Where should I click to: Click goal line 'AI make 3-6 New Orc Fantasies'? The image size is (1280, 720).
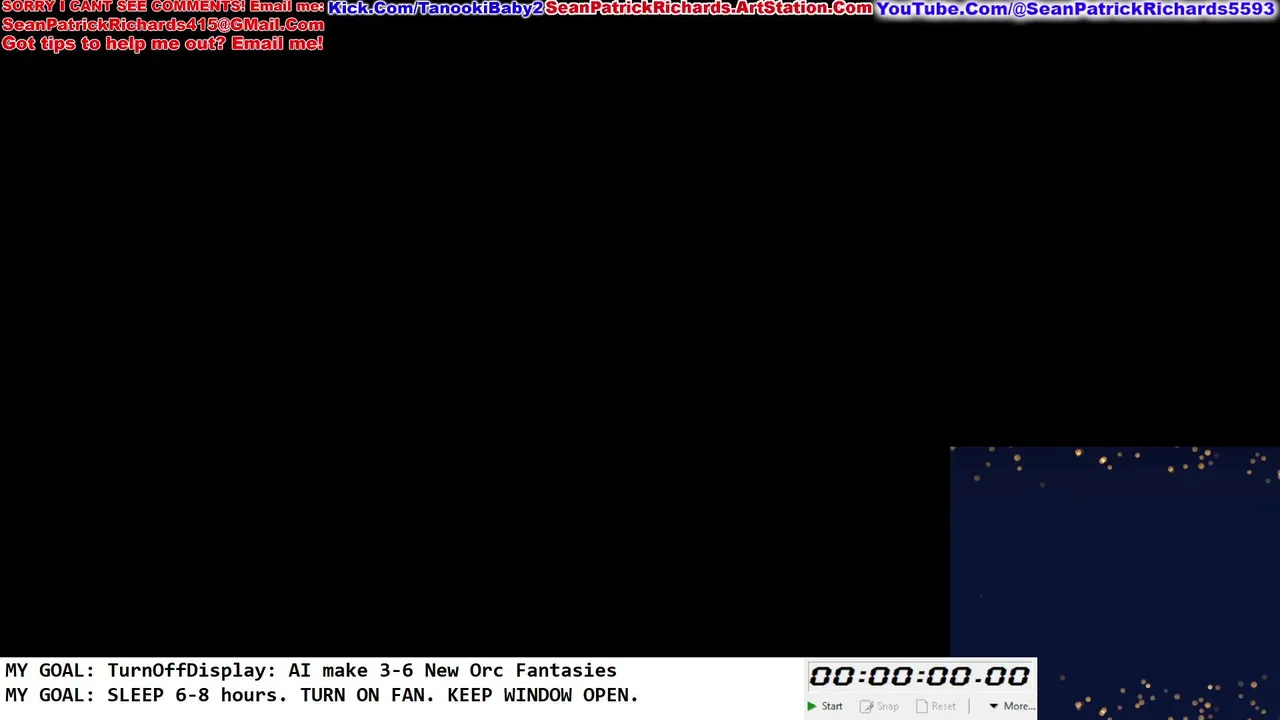pyautogui.click(x=452, y=671)
